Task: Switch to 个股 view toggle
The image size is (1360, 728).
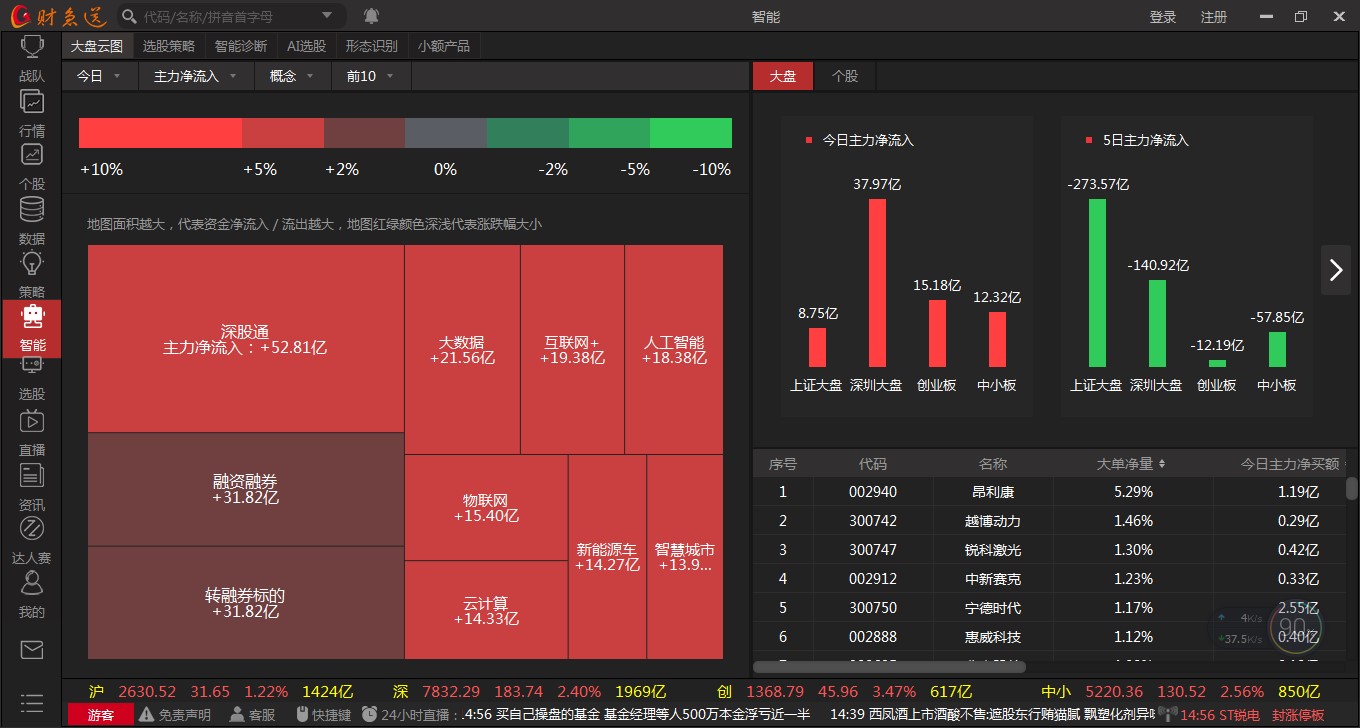Action: (845, 76)
